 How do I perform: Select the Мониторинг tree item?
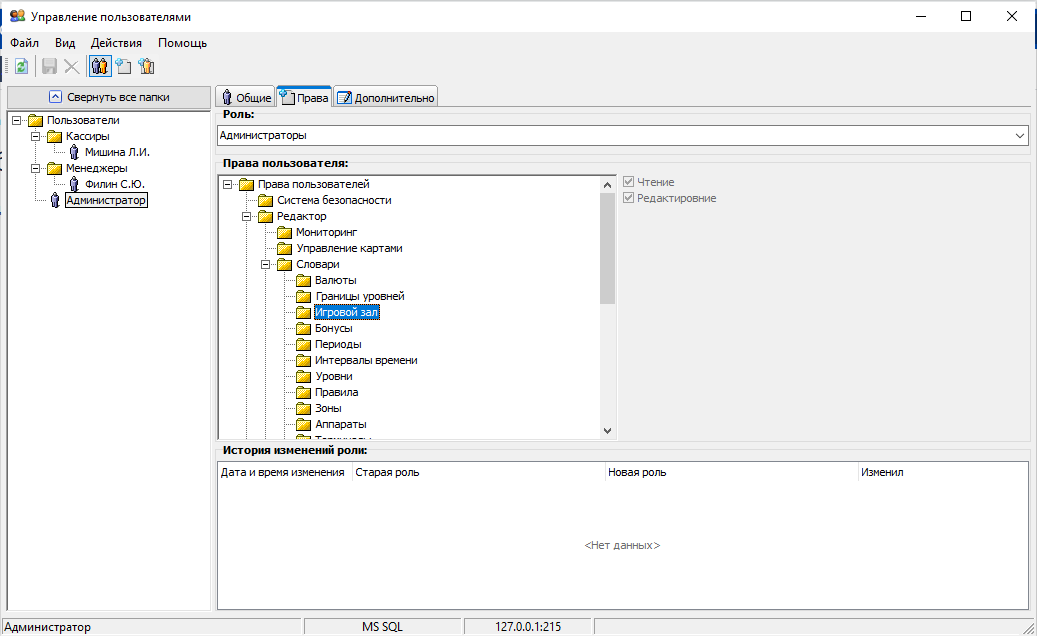[x=326, y=232]
